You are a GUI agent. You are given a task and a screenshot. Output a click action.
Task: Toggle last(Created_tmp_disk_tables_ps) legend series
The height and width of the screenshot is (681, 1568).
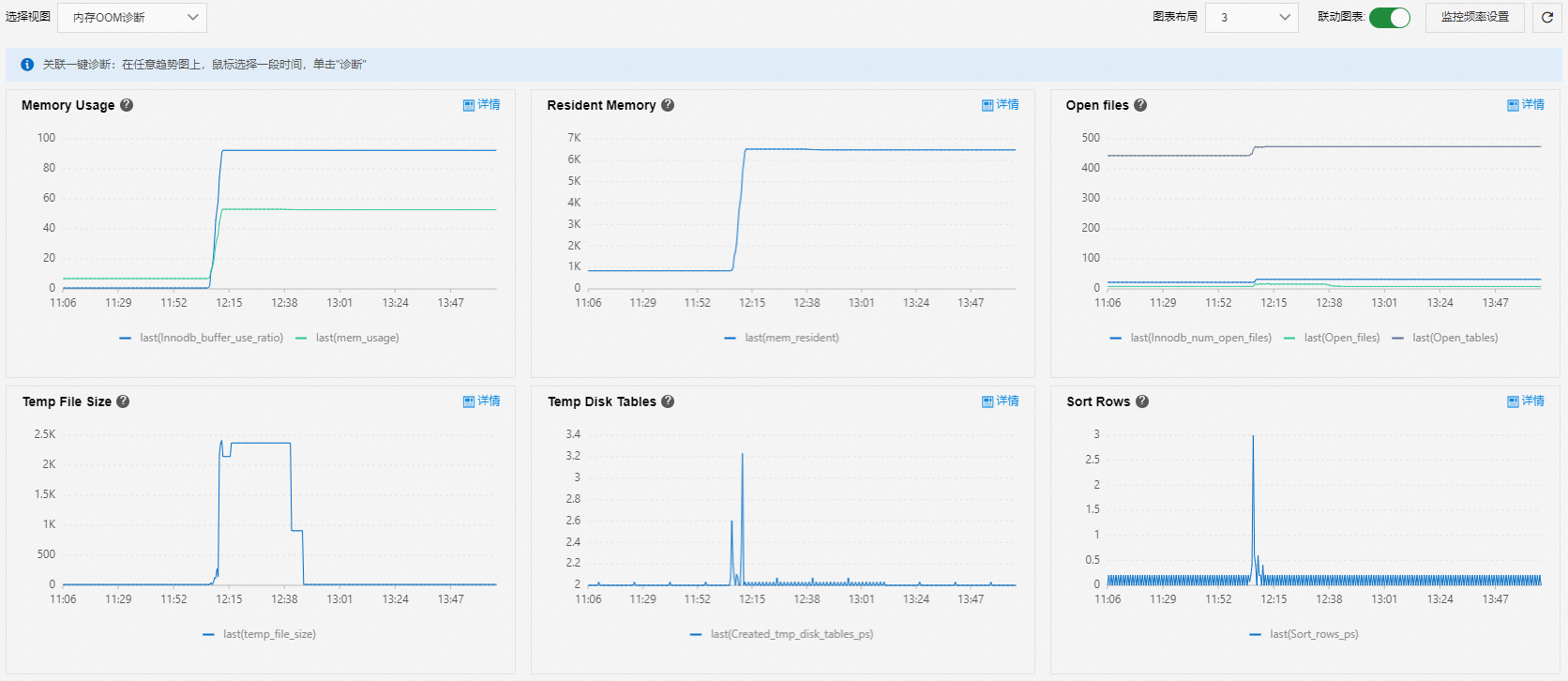click(781, 634)
